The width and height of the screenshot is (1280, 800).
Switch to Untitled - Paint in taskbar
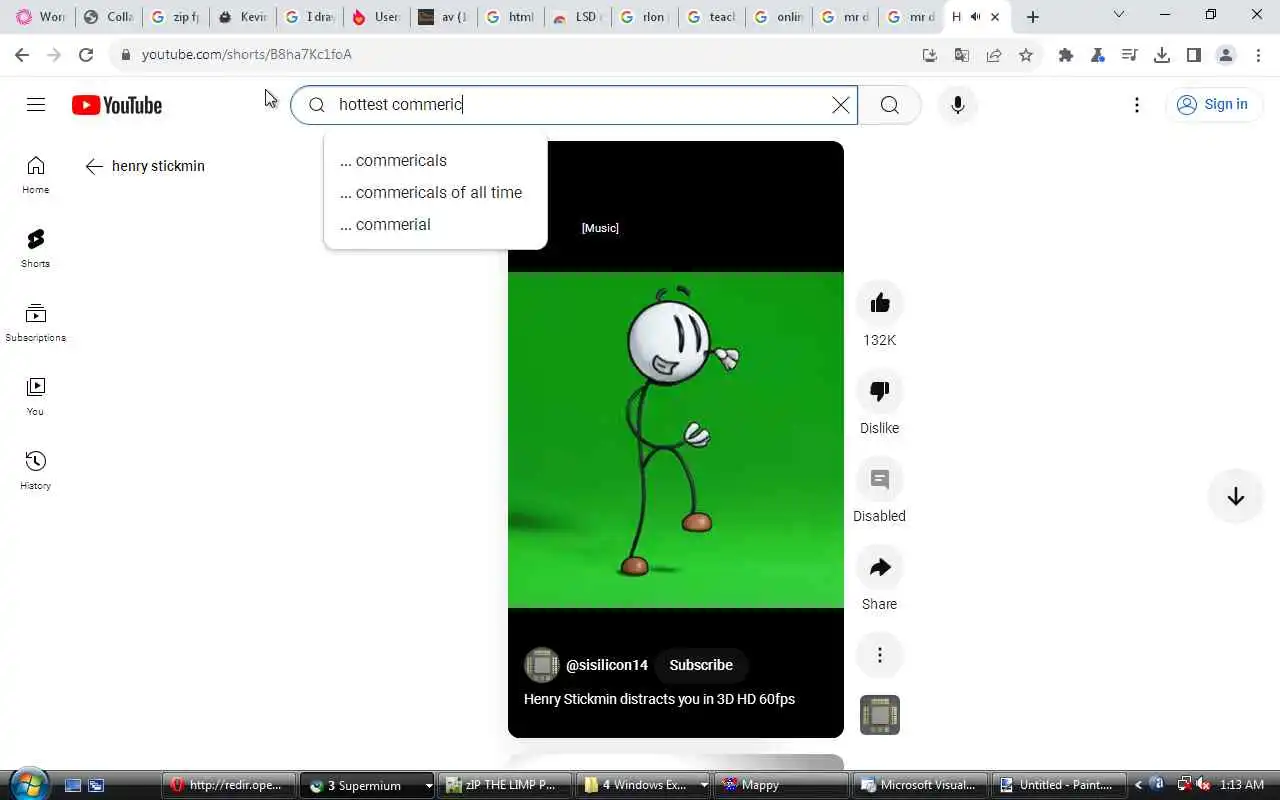(x=1059, y=786)
